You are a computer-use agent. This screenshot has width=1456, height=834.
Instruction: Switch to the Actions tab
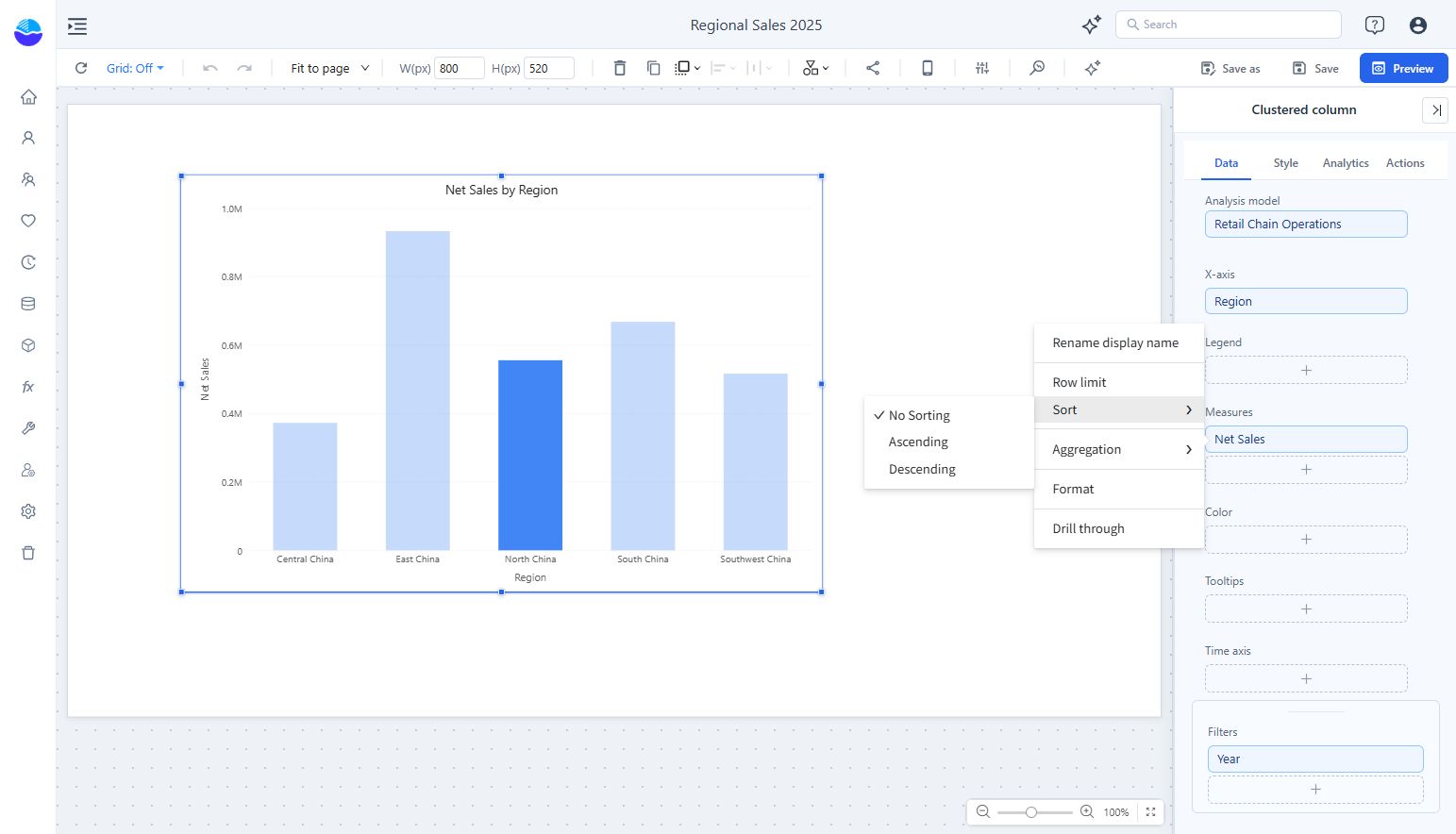pos(1405,163)
